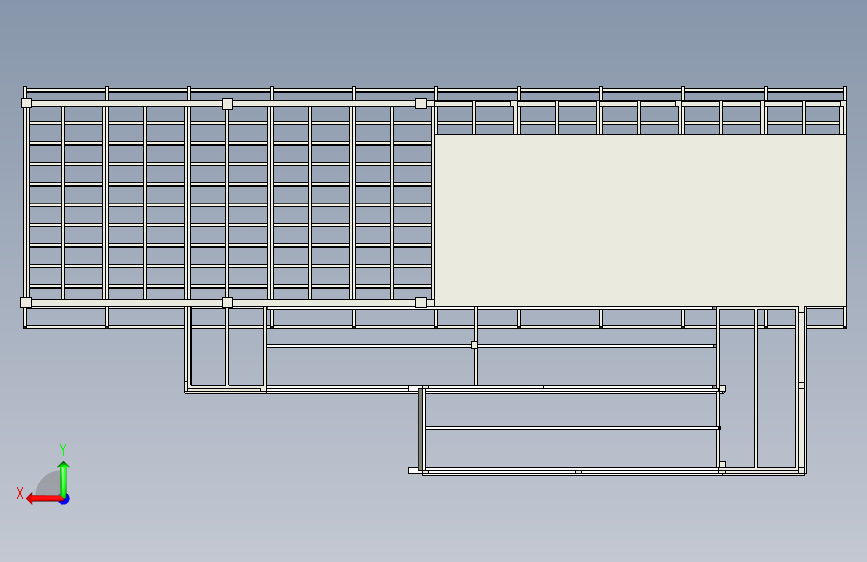Click the blue Z axis dot of the triad
Screen dimensions: 867x562
[x=65, y=499]
